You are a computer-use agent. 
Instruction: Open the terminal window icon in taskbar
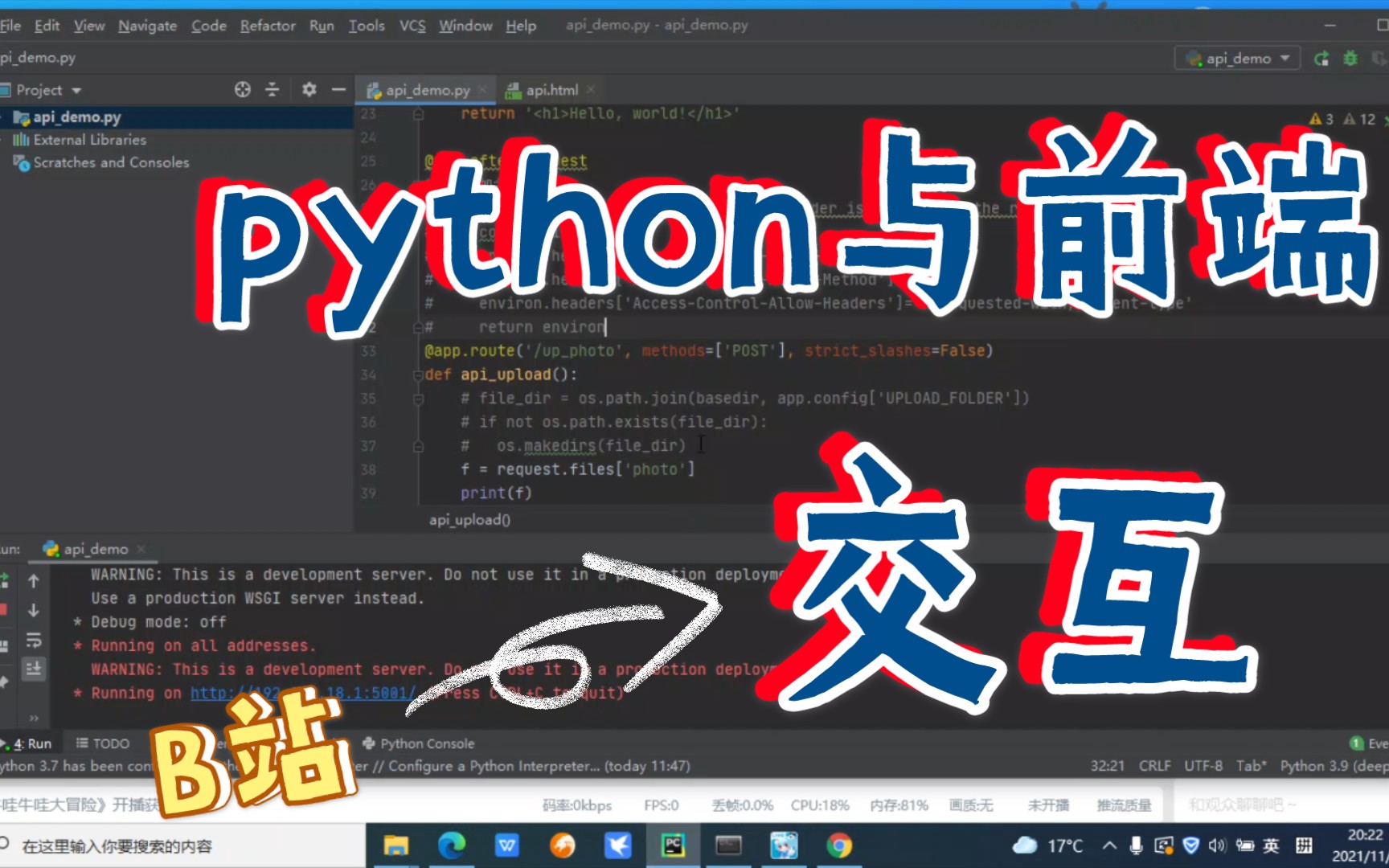[x=728, y=845]
